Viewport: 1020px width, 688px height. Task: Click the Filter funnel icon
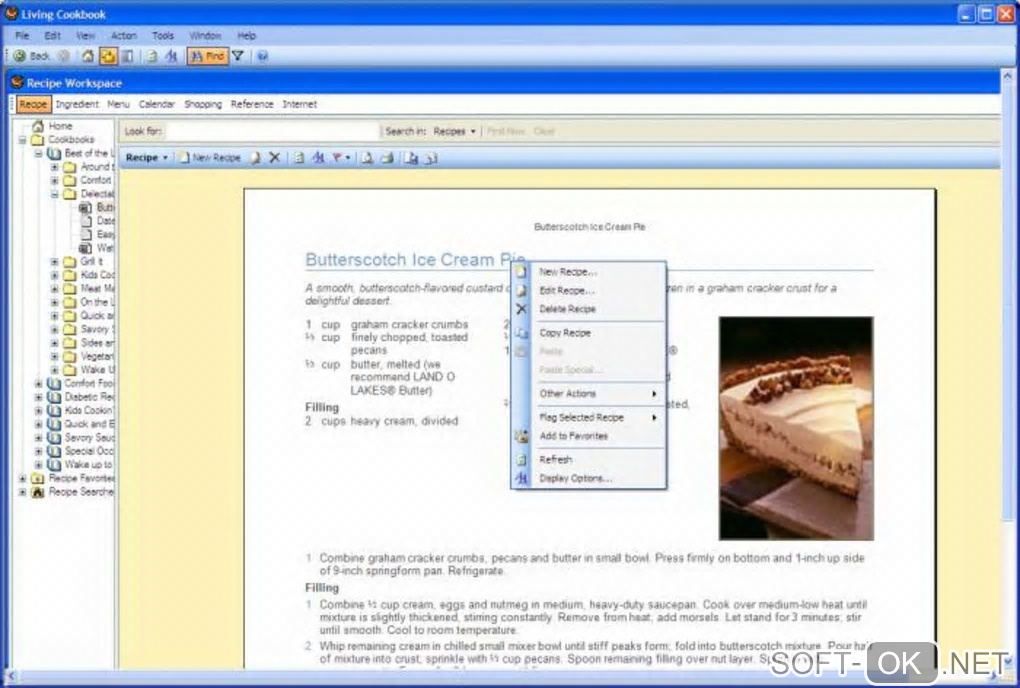pyautogui.click(x=238, y=57)
